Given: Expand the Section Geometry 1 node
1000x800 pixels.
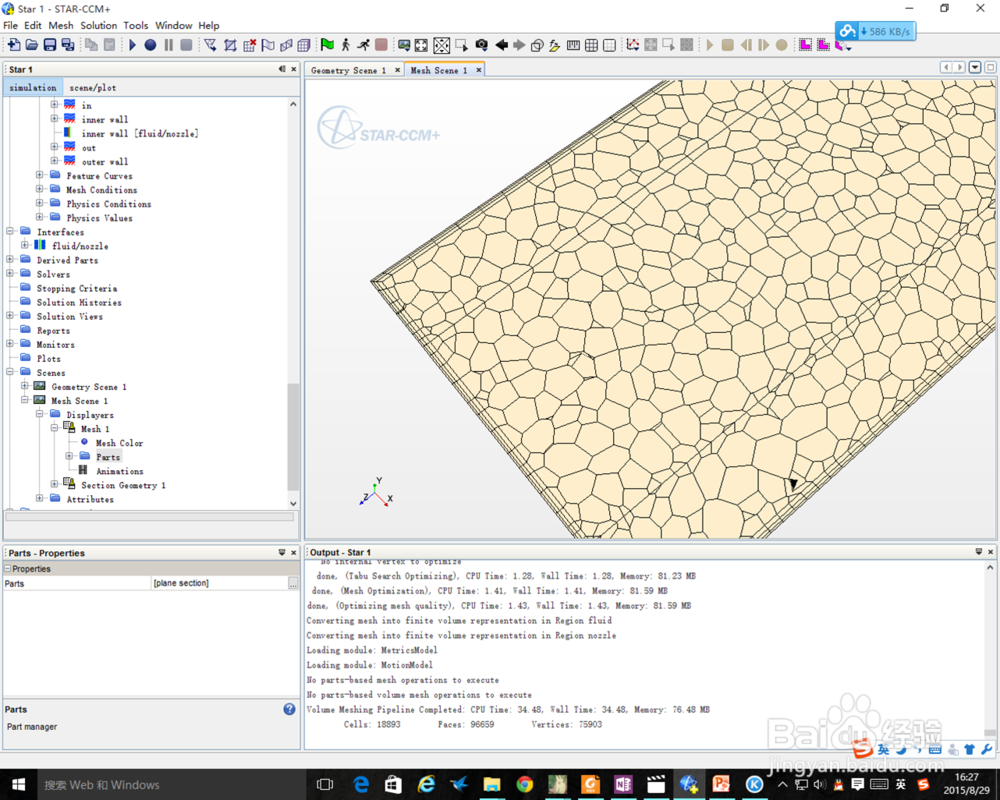Looking at the screenshot, I should [x=55, y=484].
